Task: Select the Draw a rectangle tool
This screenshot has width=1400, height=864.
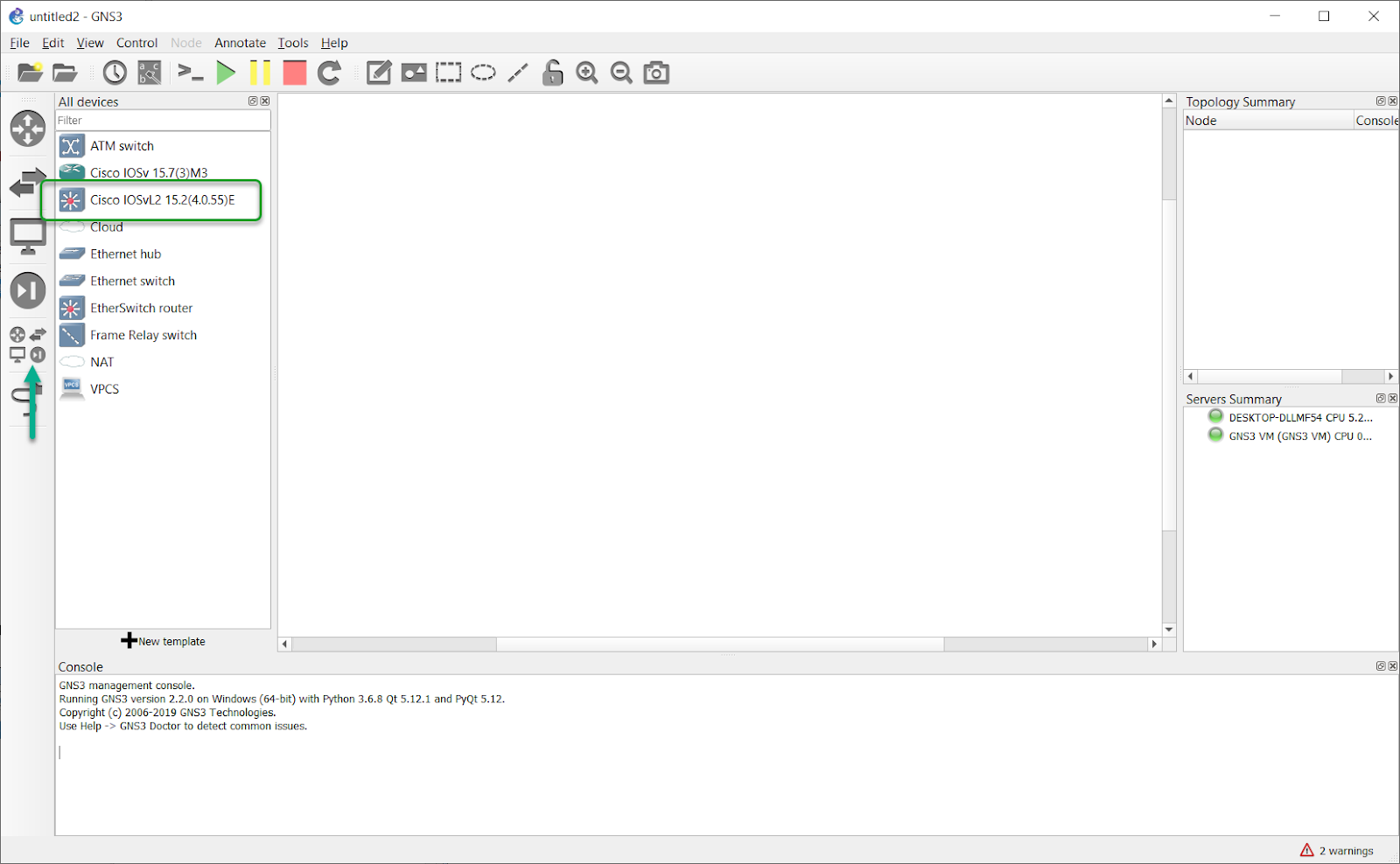Action: (449, 73)
